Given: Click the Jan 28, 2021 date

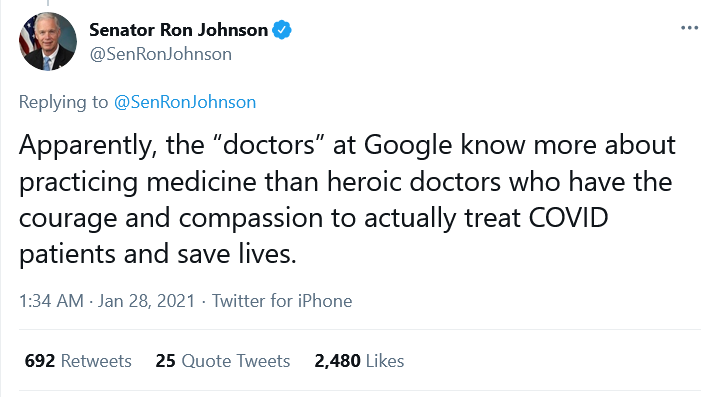Looking at the screenshot, I should click(146, 301).
